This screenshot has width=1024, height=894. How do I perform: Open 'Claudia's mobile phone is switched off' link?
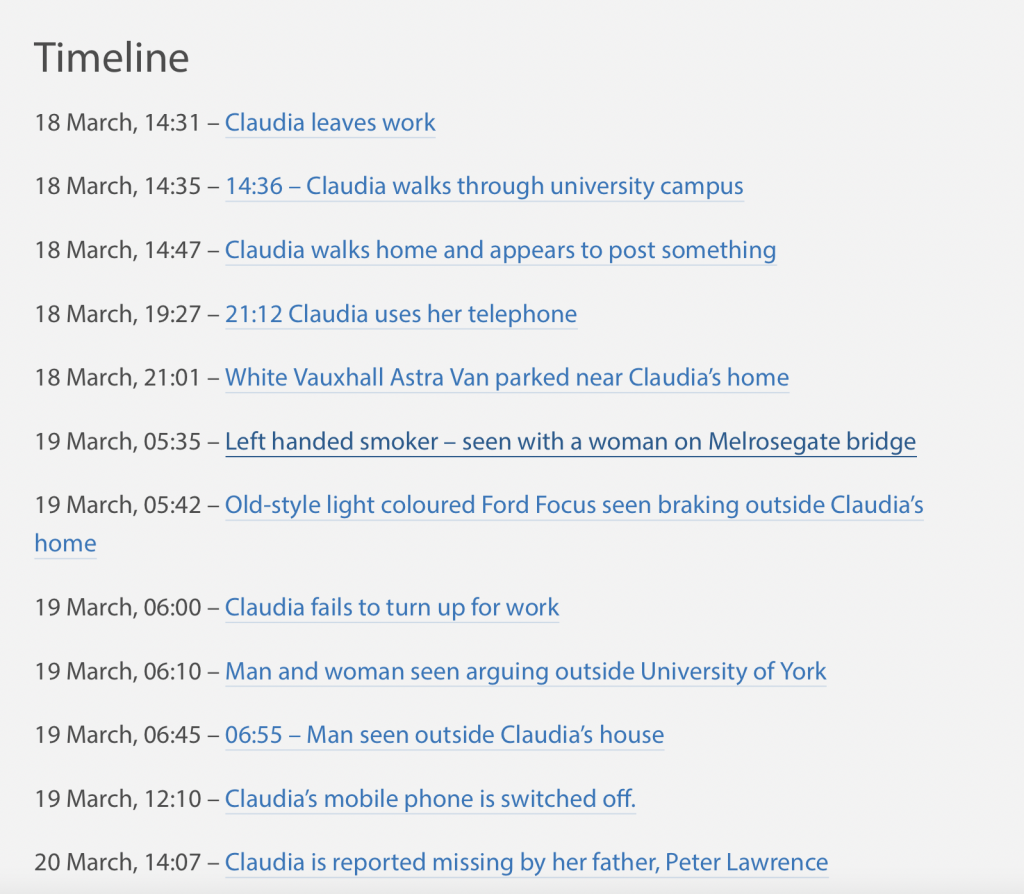coord(430,800)
